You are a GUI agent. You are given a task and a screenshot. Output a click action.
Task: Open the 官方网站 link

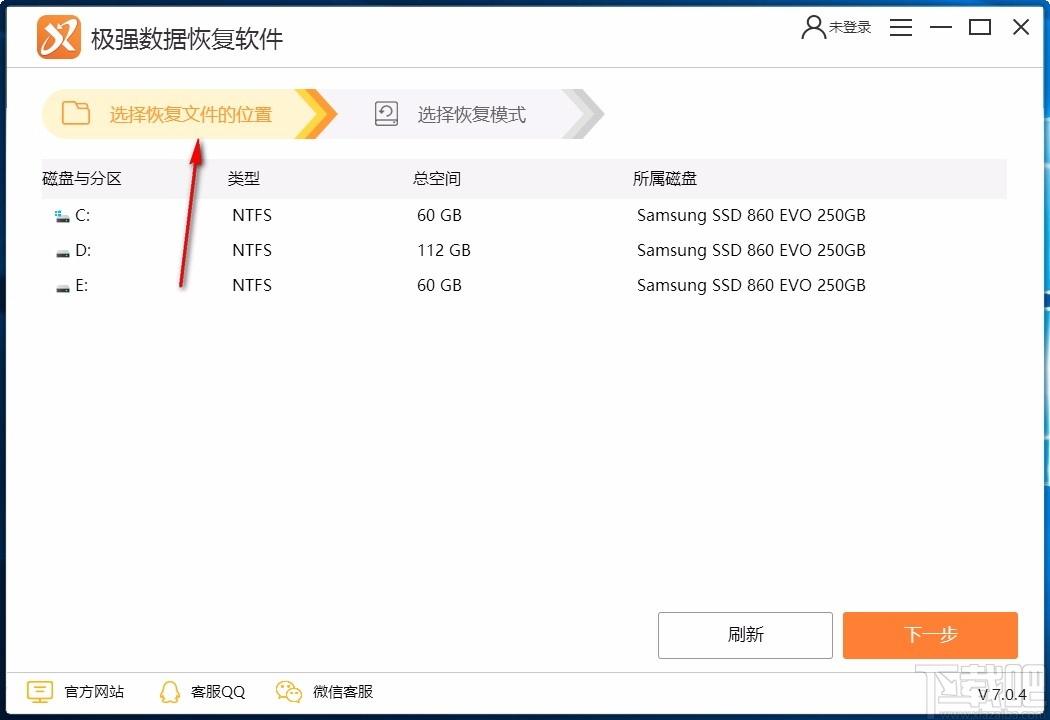[94, 692]
